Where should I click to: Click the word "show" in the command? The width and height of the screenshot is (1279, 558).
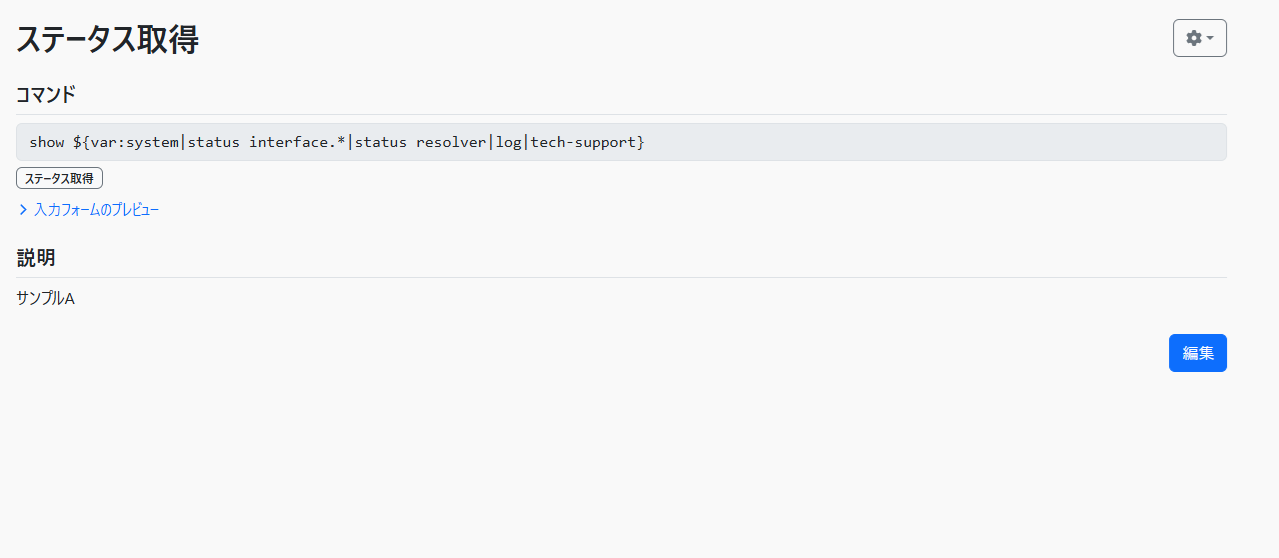pos(47,142)
